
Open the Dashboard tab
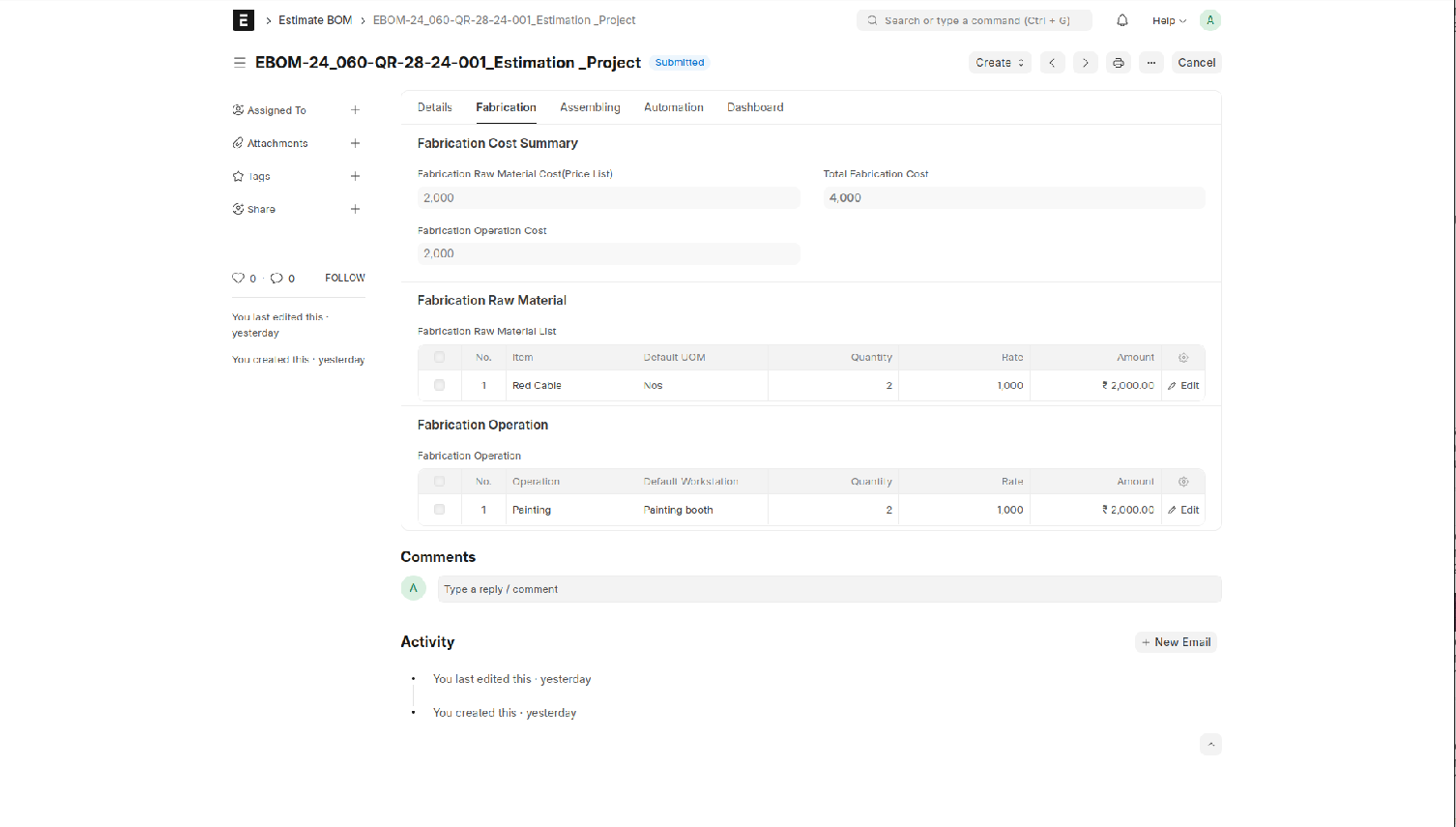pos(754,107)
